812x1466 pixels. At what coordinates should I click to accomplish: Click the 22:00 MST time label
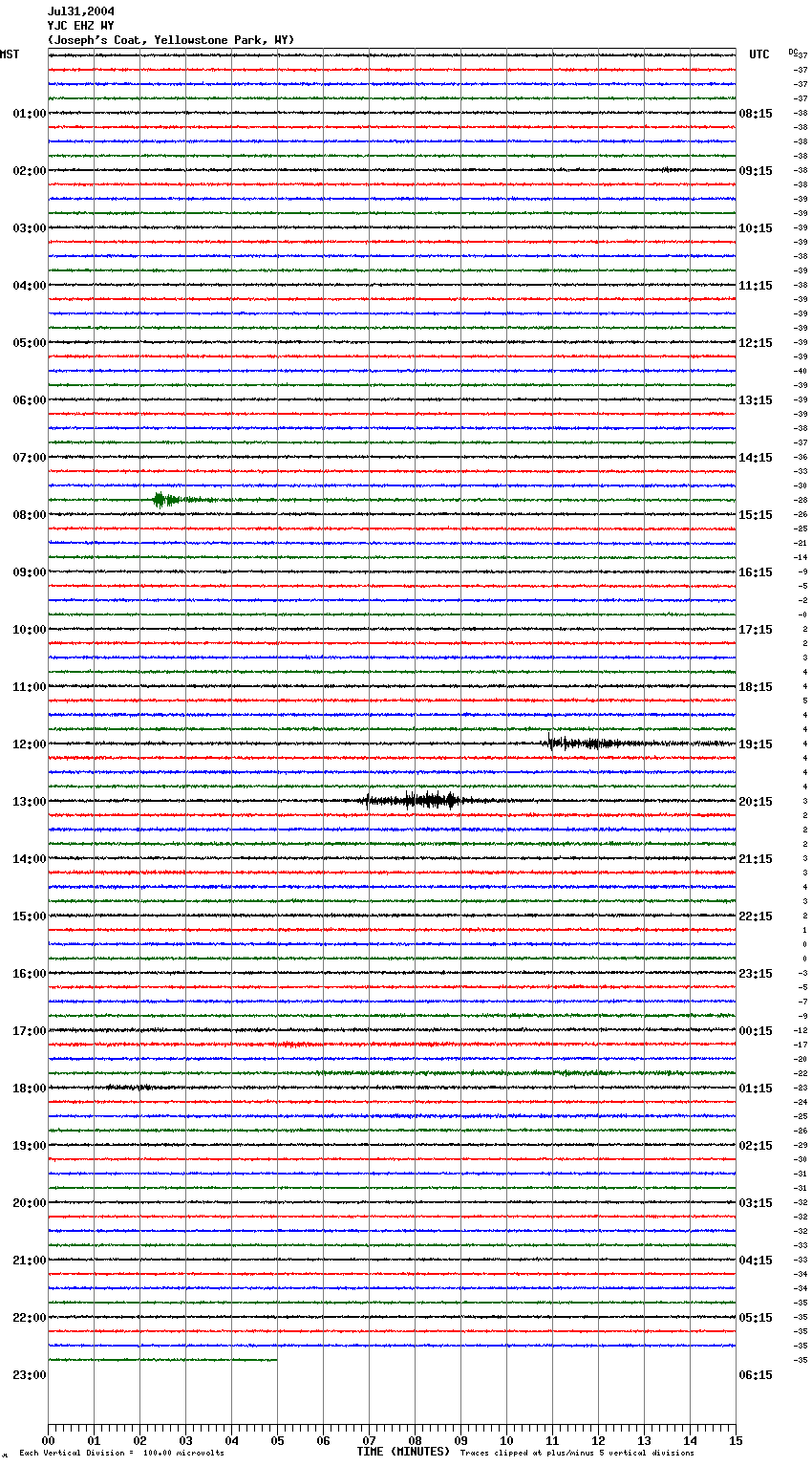[30, 1318]
